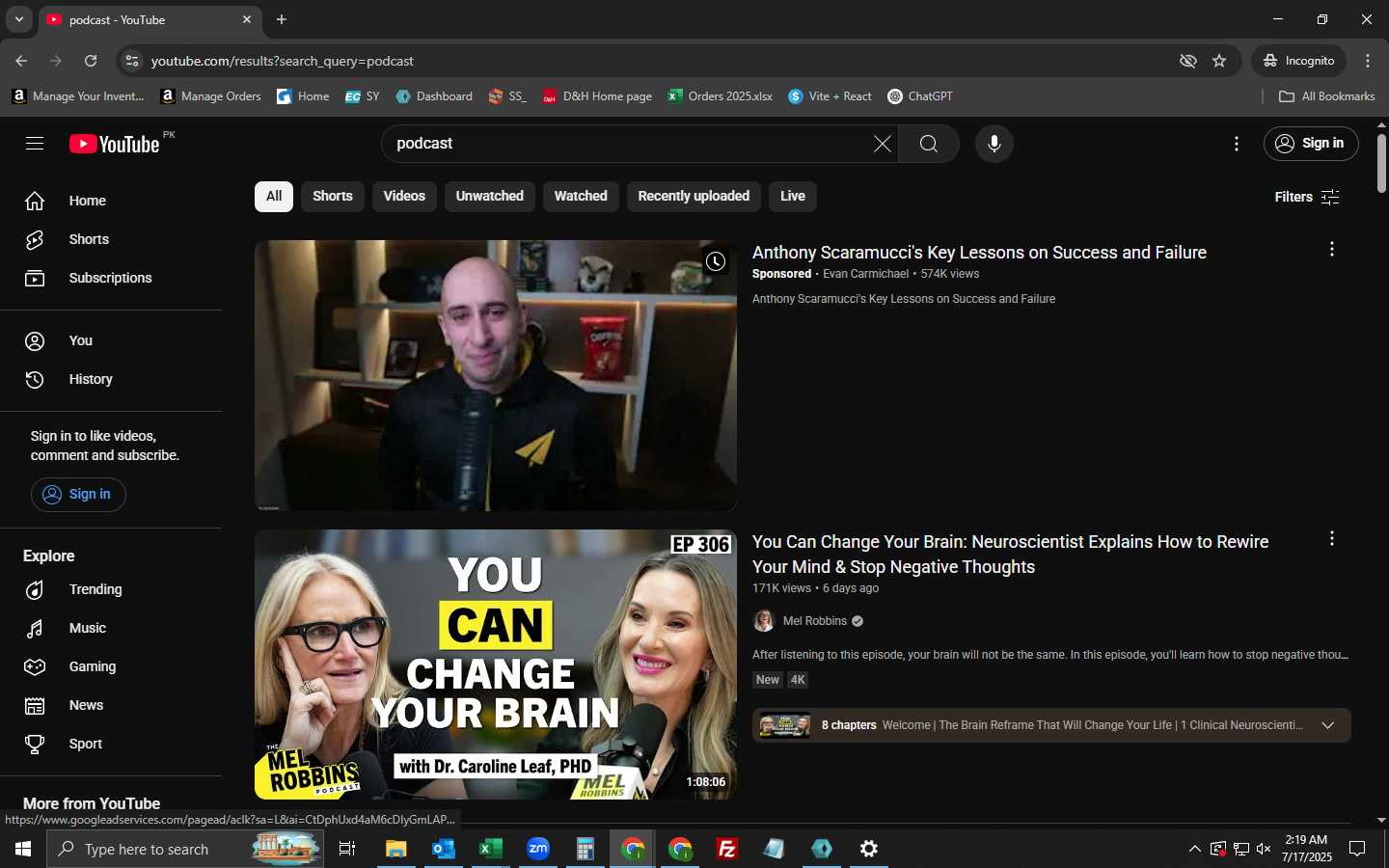Click Watch later clock on sponsored thumbnail
This screenshot has width=1389, height=868.
[x=715, y=261]
